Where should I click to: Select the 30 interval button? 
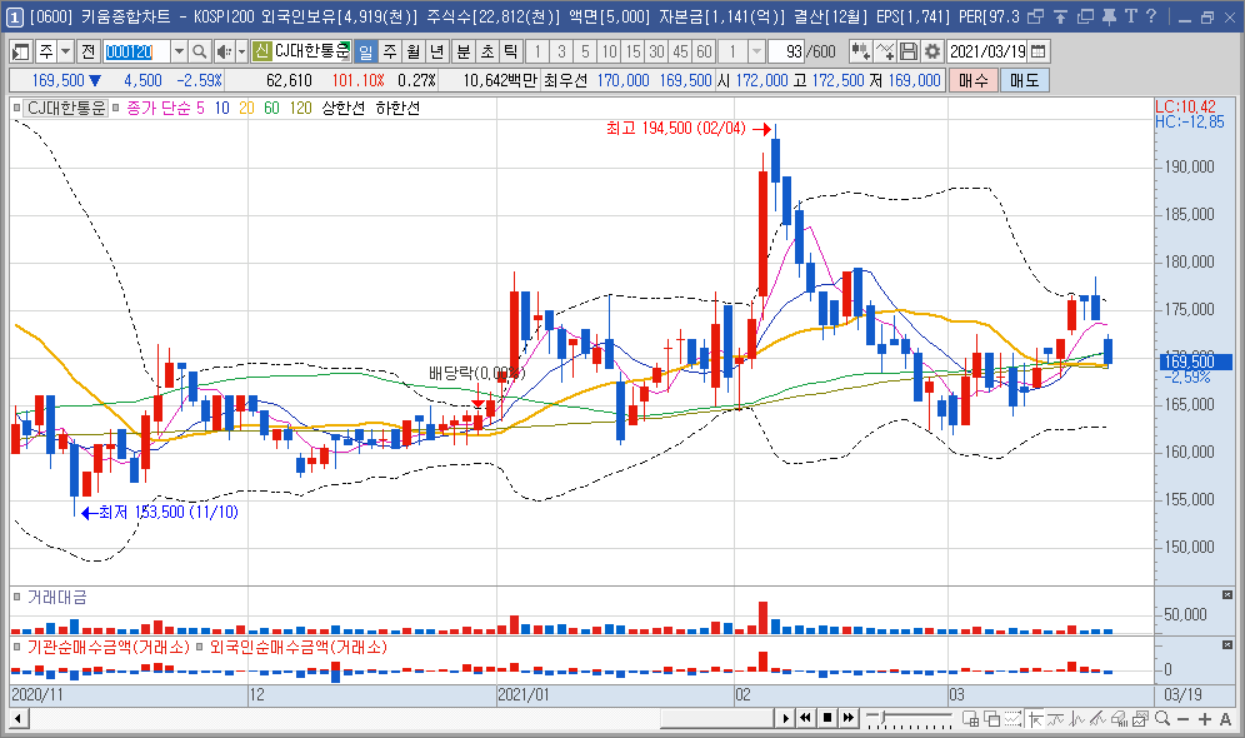click(656, 52)
